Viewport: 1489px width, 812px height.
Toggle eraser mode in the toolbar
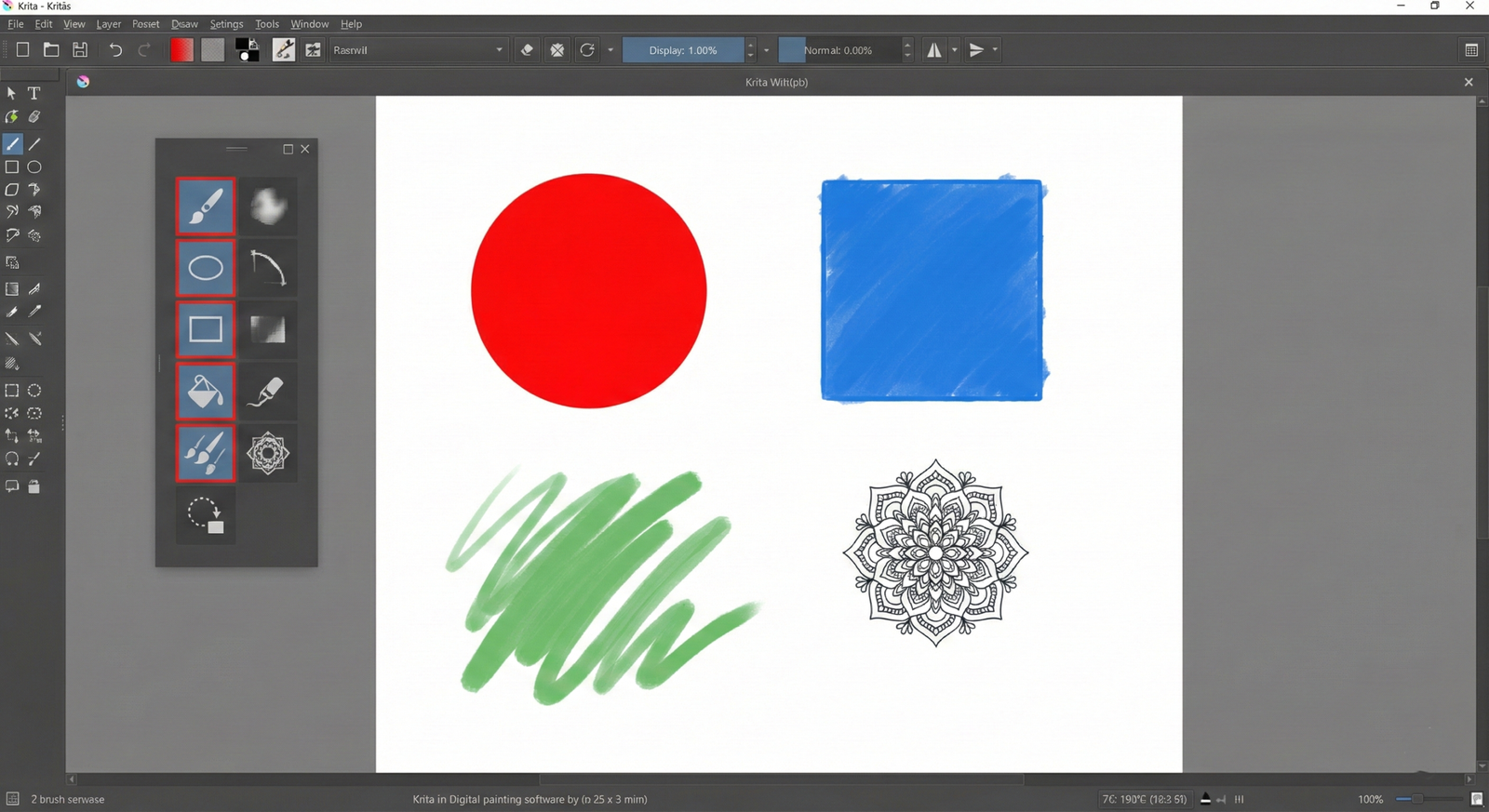click(527, 50)
